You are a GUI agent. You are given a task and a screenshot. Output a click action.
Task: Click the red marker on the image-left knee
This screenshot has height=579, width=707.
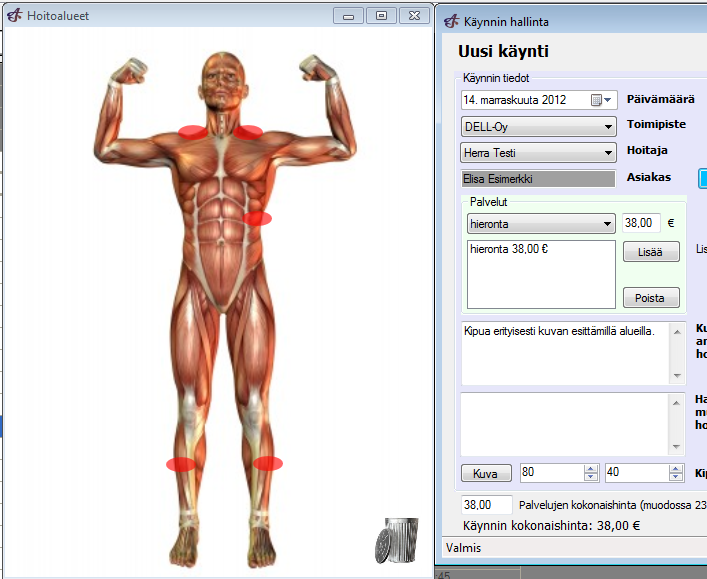tap(180, 464)
